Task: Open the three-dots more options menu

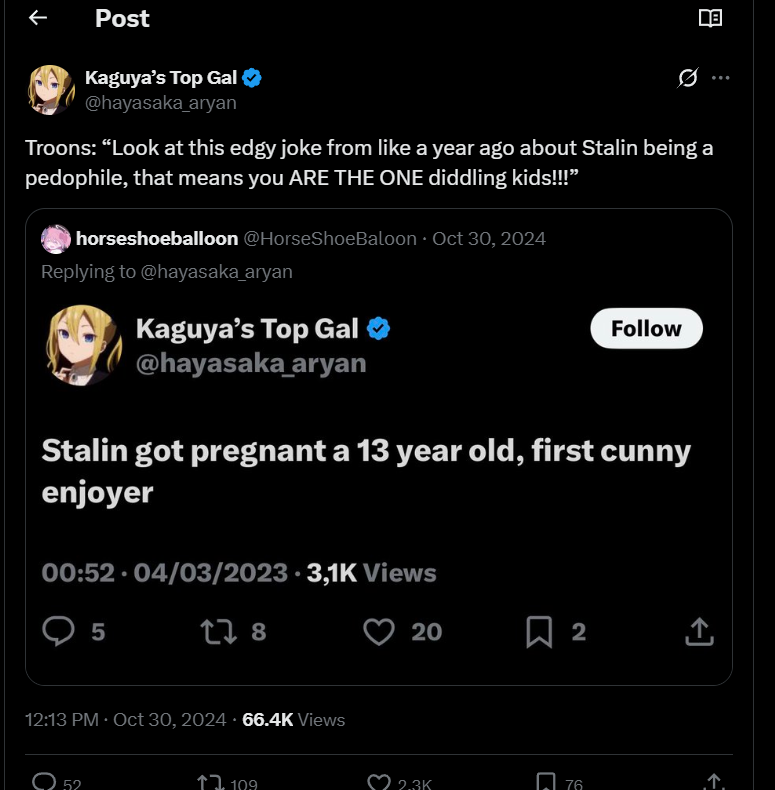Action: tap(721, 78)
